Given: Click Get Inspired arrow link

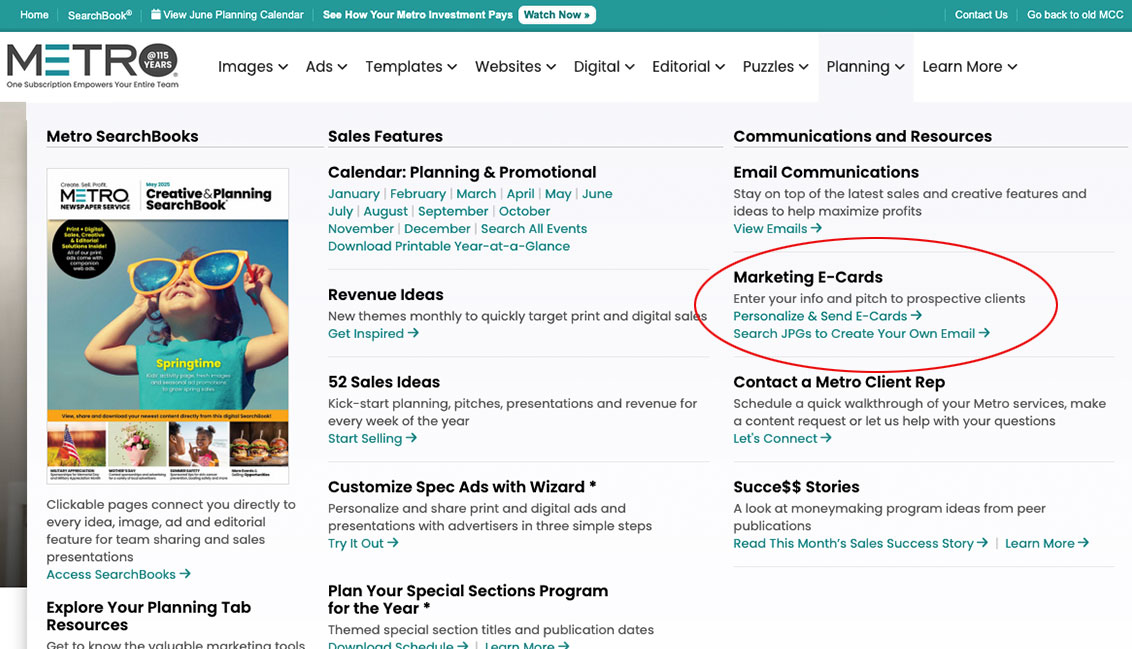Looking at the screenshot, I should point(373,334).
